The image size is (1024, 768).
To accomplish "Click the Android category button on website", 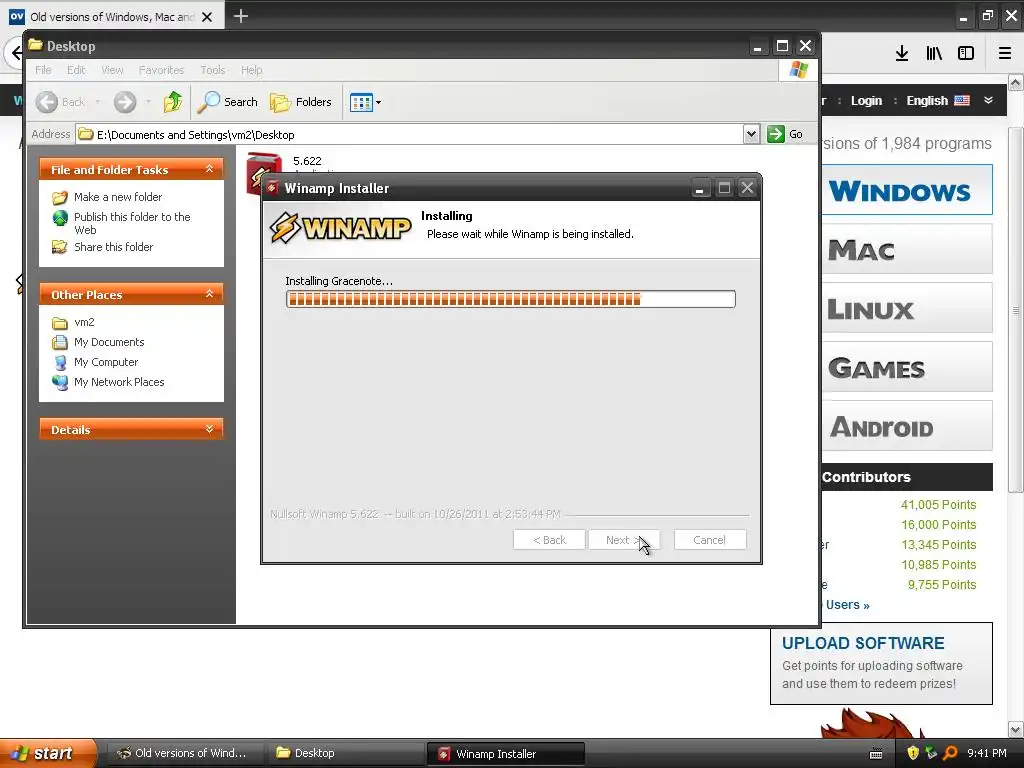I will click(906, 425).
